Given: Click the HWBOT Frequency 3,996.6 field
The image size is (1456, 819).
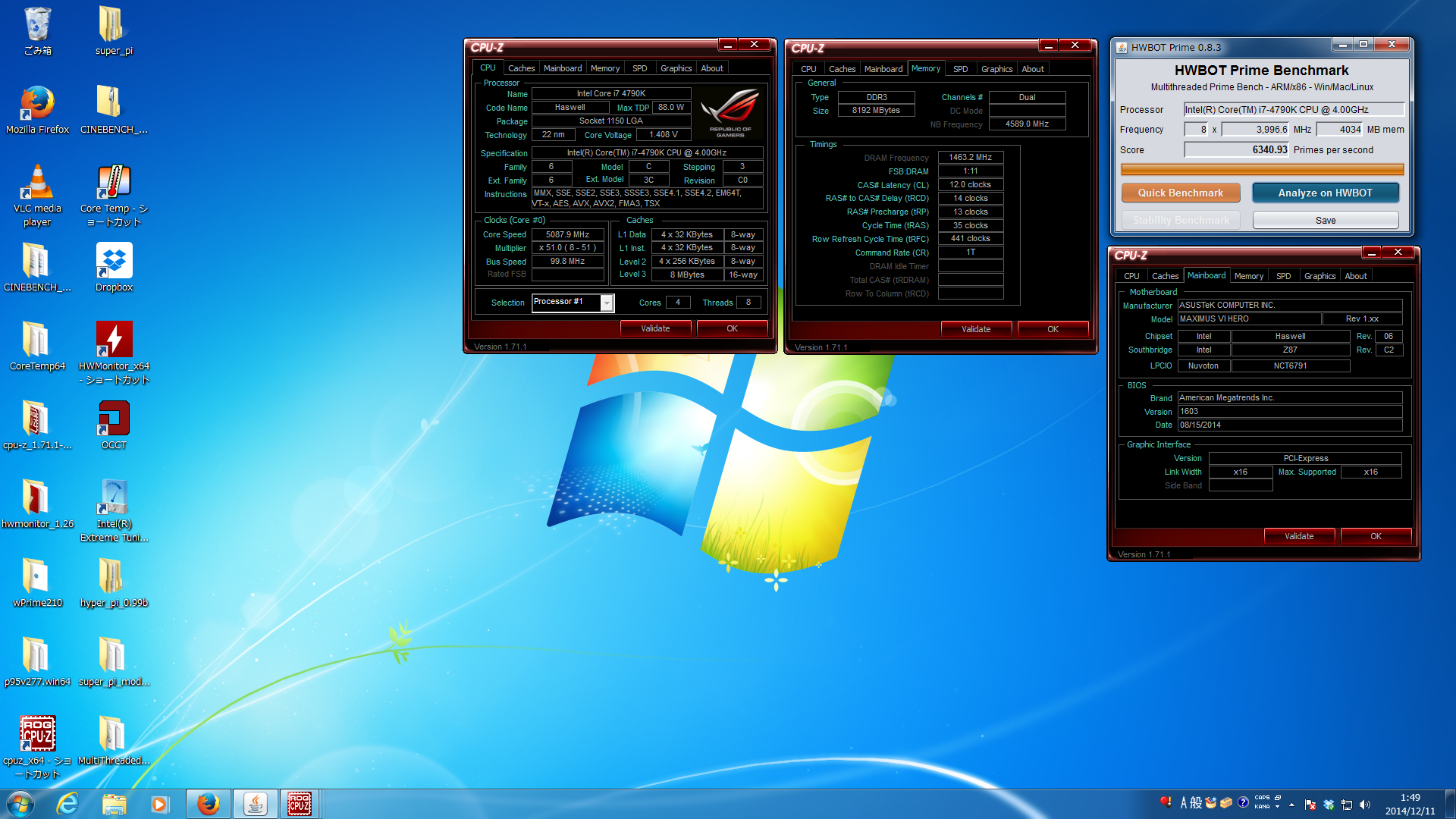Looking at the screenshot, I should [1255, 130].
